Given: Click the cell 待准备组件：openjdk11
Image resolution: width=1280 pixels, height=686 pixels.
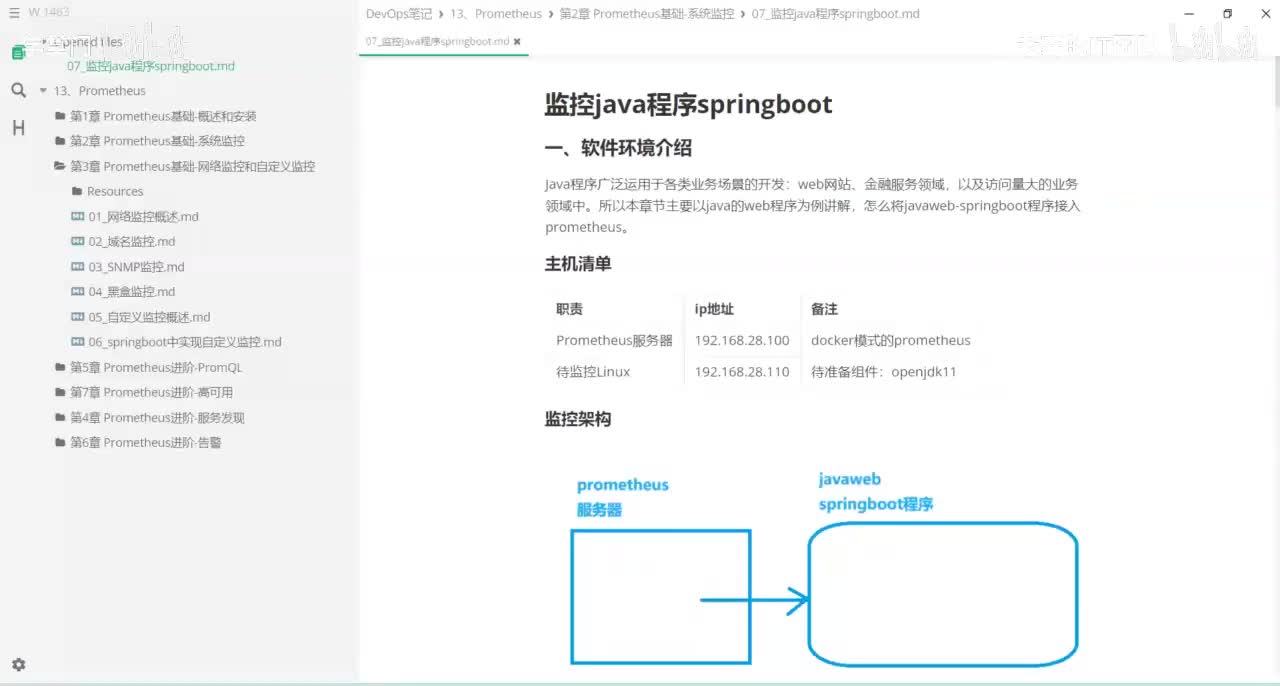Looking at the screenshot, I should (884, 371).
